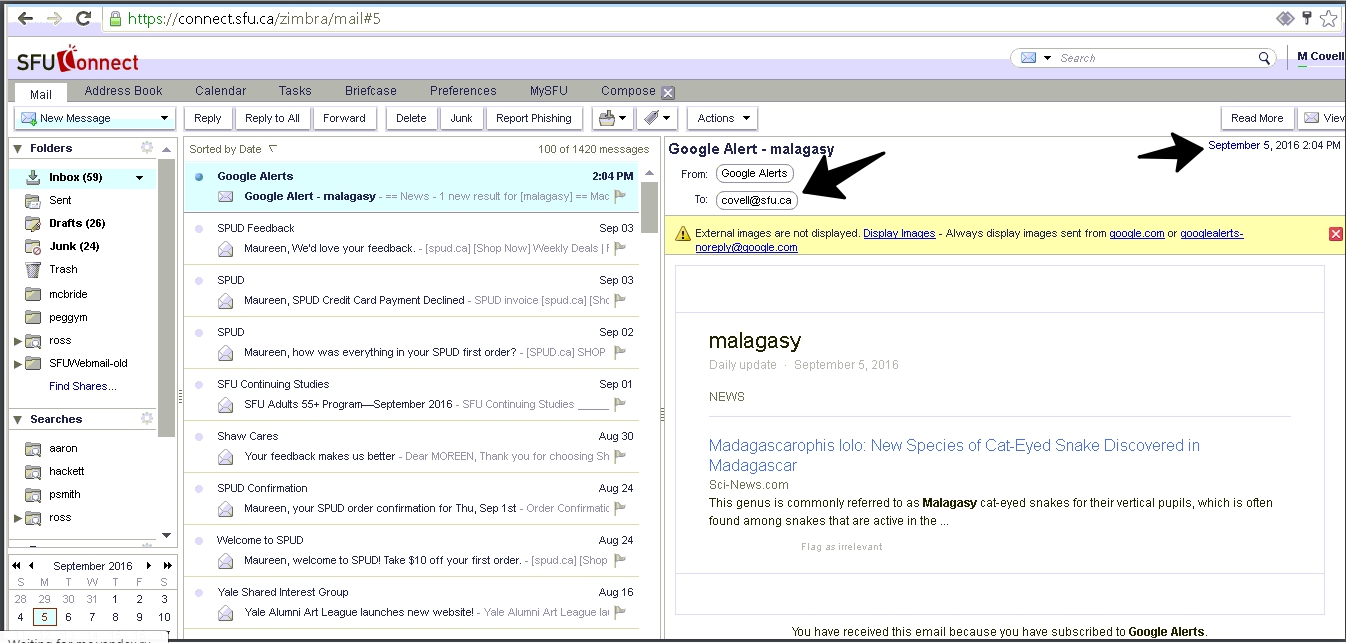The width and height of the screenshot is (1346, 643).
Task: Click the Trash folder icon
Action: coord(33,269)
